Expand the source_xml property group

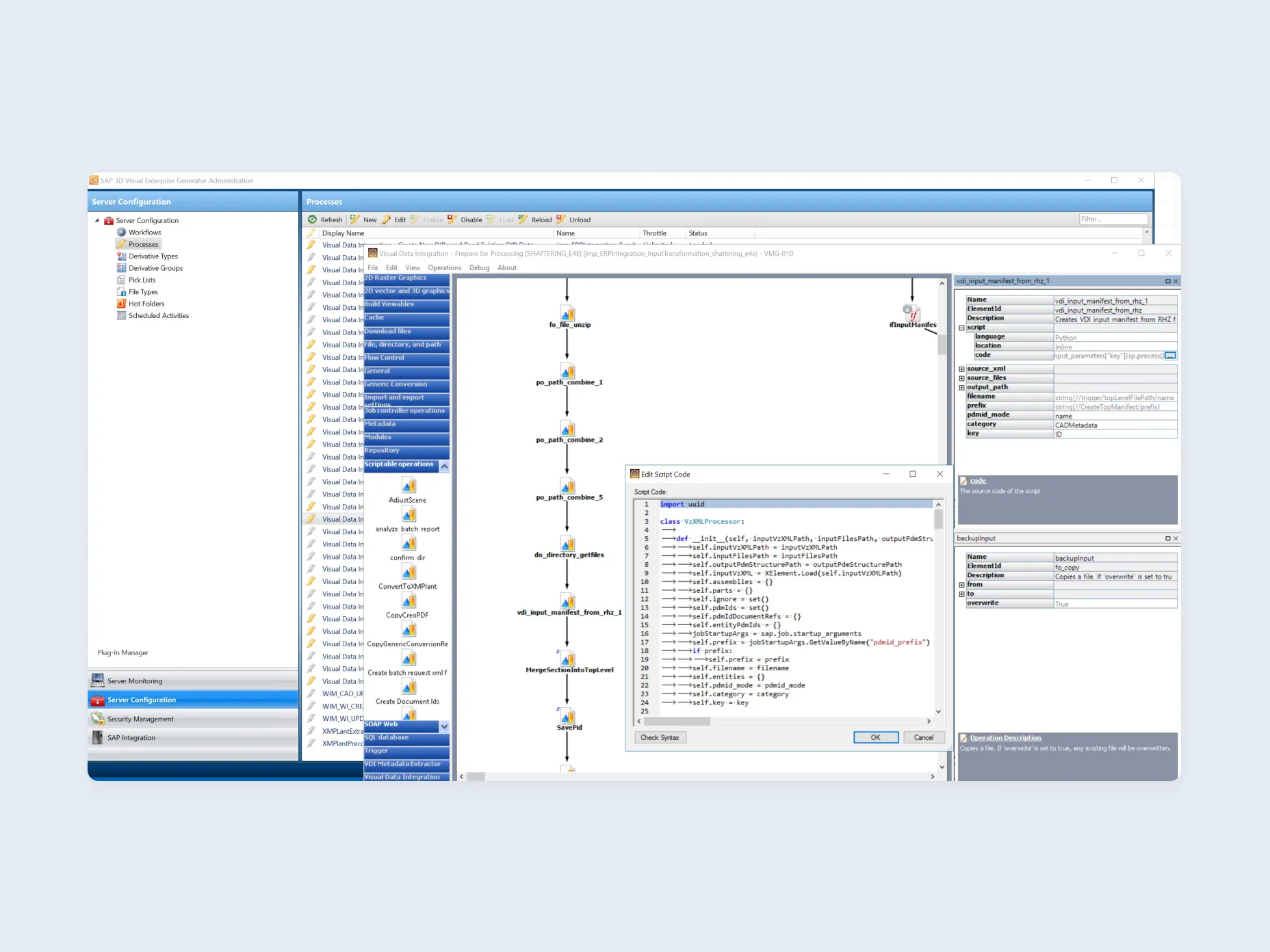coord(961,369)
